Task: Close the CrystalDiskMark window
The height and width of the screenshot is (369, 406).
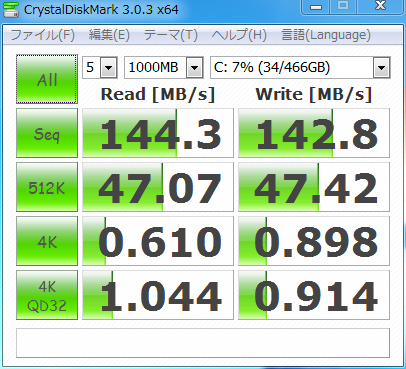Action: (380, 6)
